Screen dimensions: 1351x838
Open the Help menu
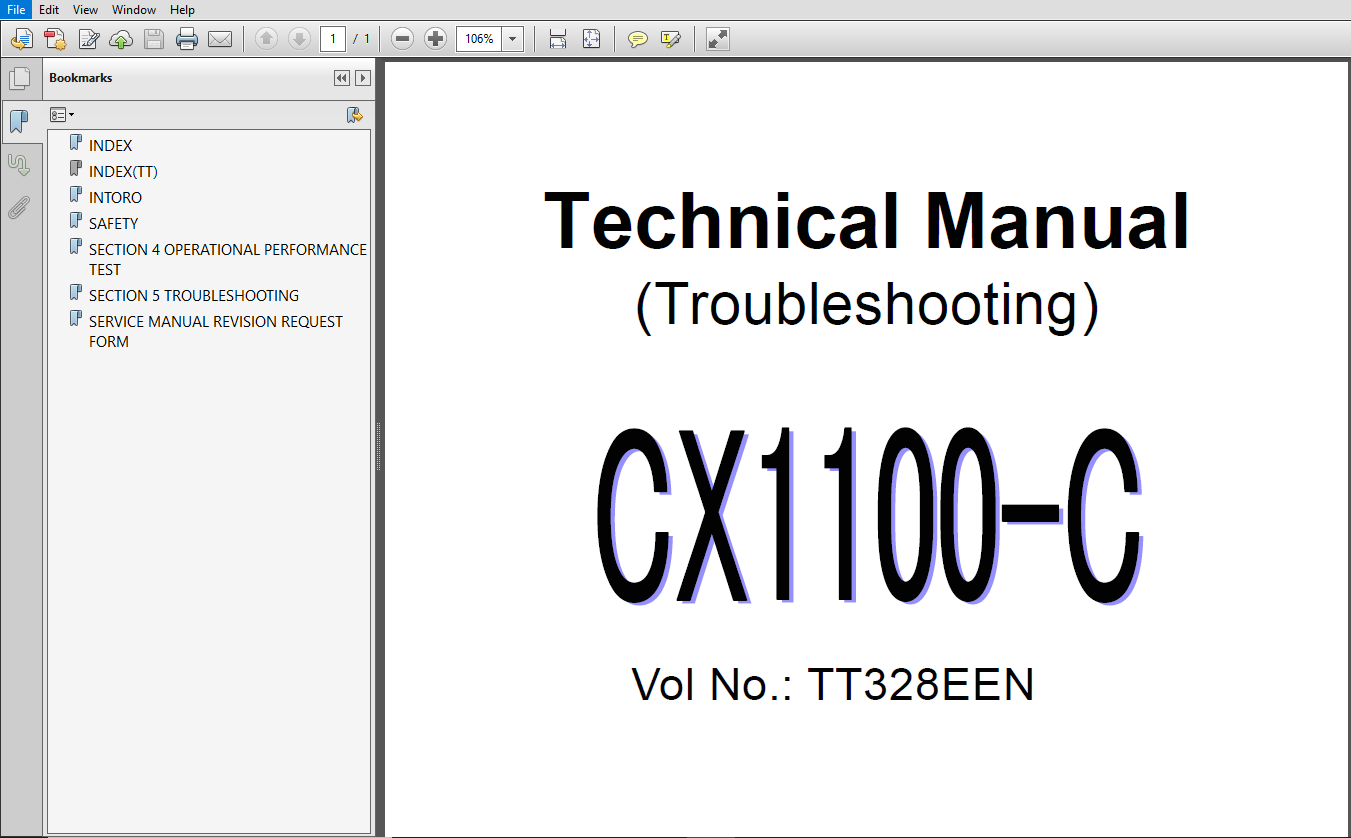(182, 9)
